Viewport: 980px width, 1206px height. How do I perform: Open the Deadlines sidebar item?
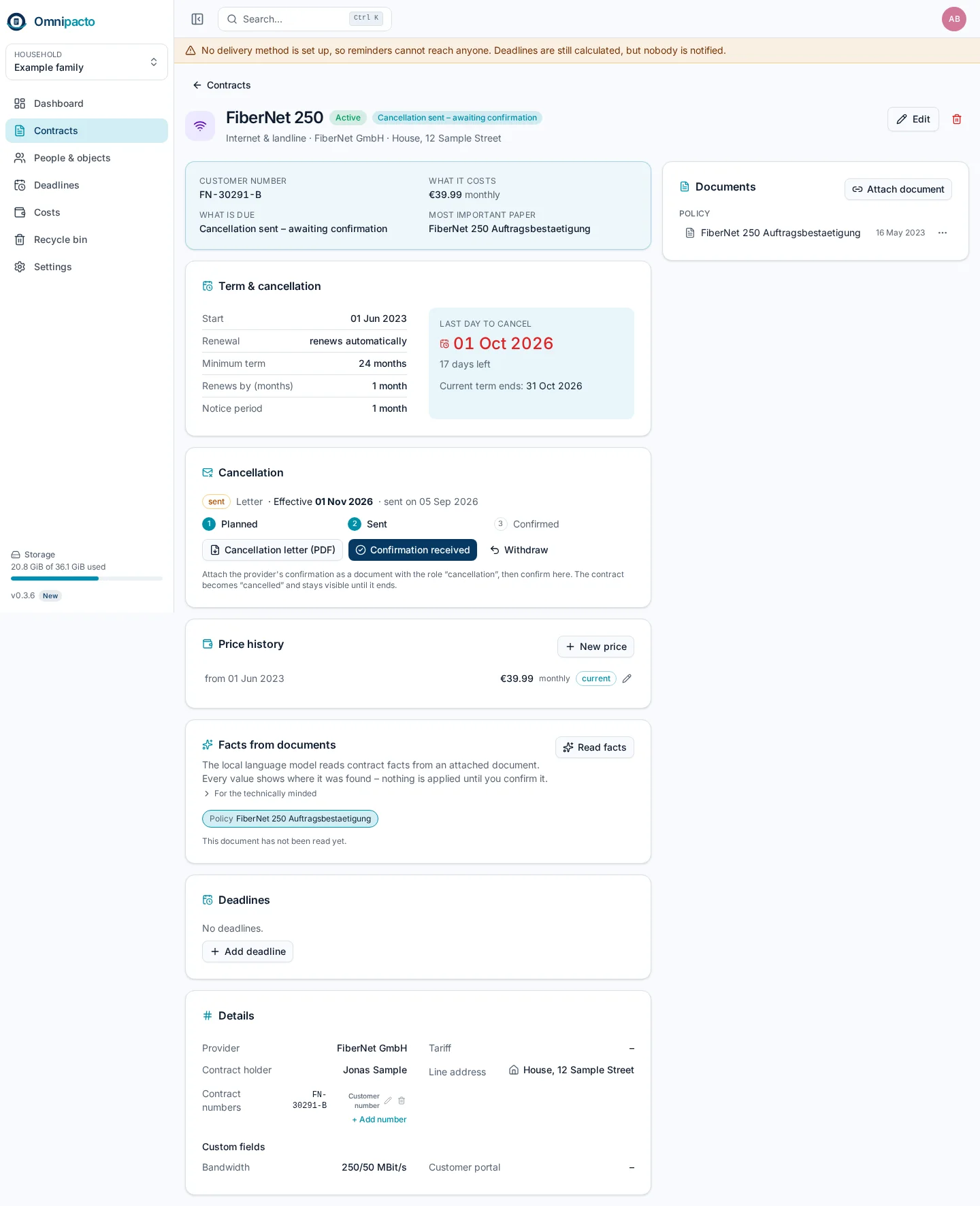(x=86, y=185)
